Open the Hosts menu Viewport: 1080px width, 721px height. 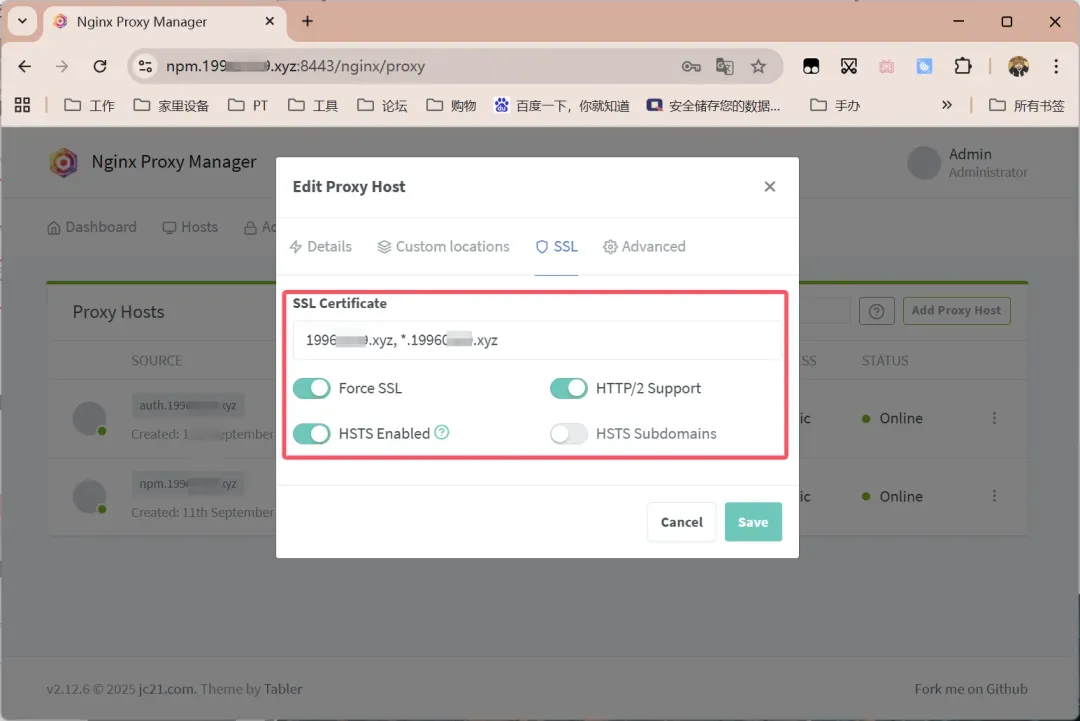pyautogui.click(x=190, y=227)
